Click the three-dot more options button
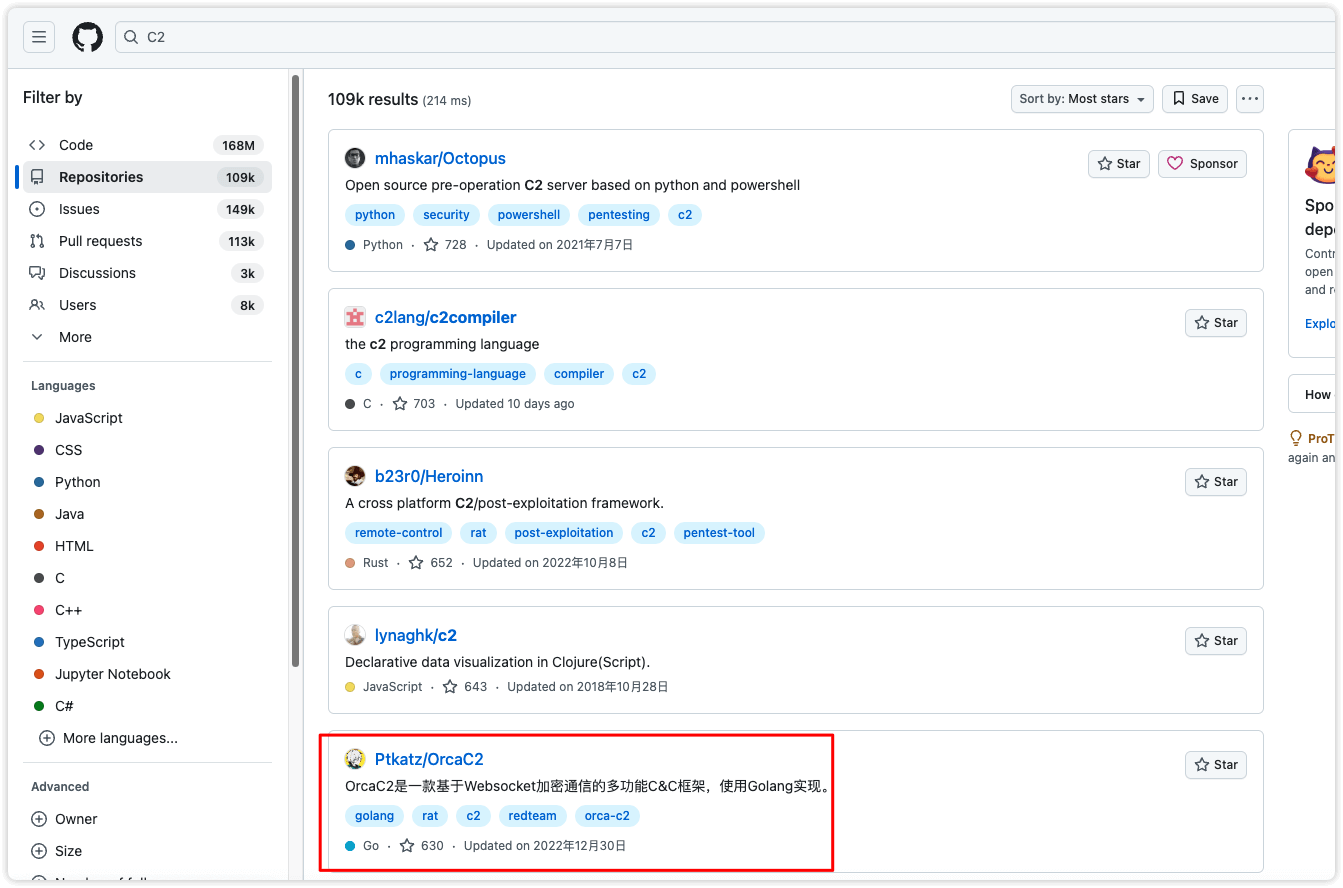Screen dimensions: 1343x888 1249,99
